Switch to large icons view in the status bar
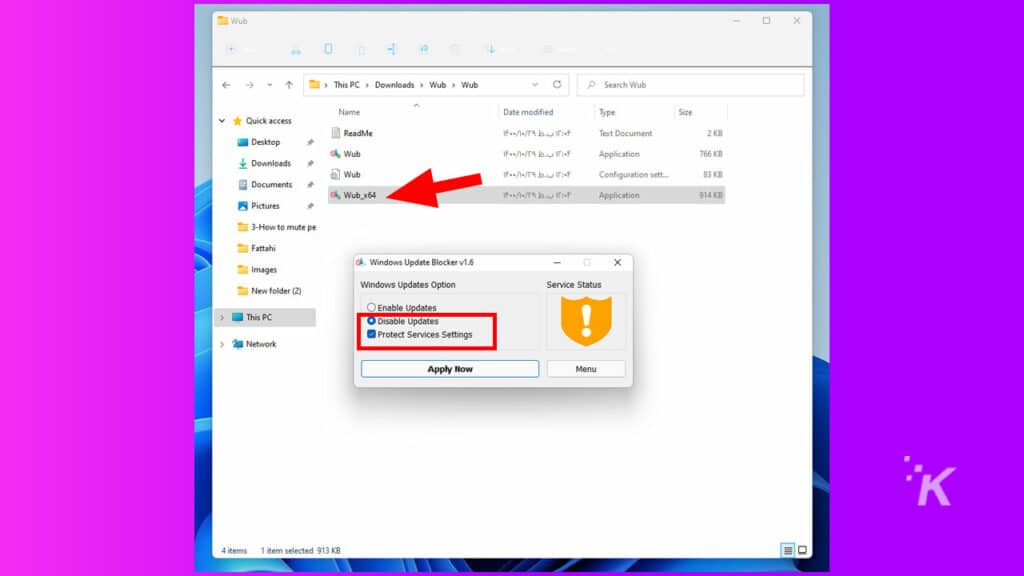 802,550
